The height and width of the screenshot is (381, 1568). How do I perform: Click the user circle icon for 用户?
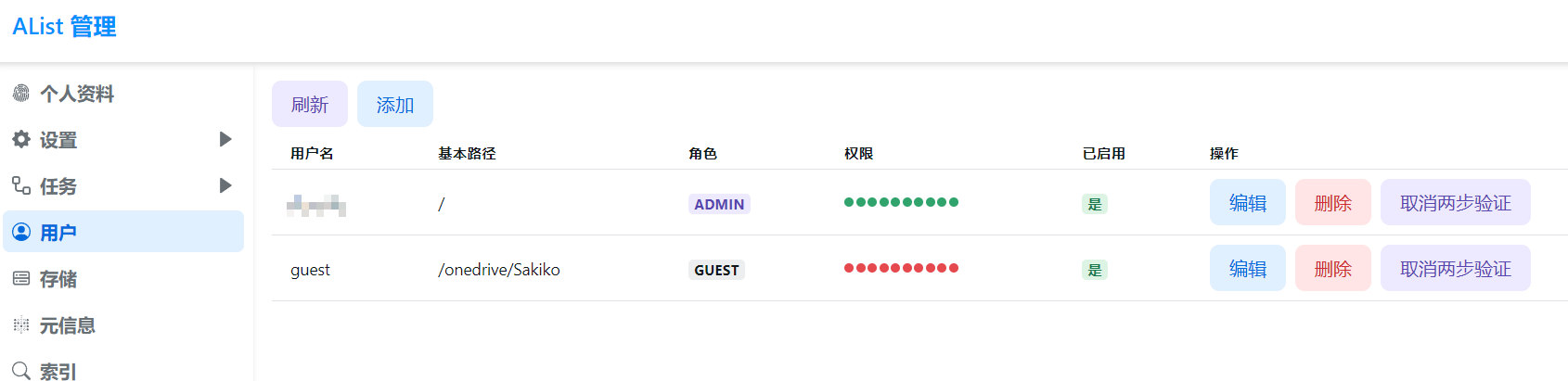(21, 233)
